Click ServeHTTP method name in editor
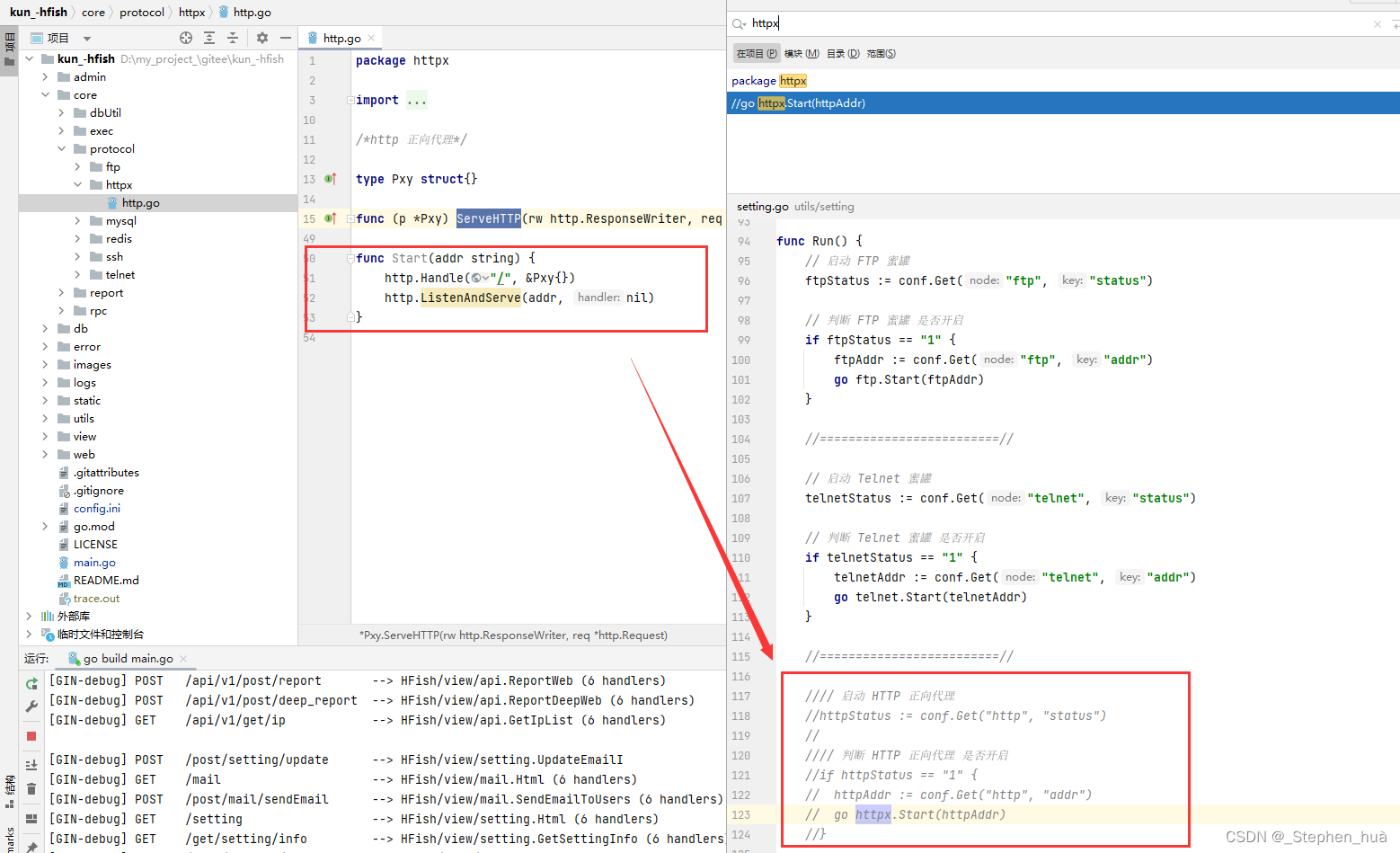Image resolution: width=1400 pixels, height=853 pixels. pos(488,218)
